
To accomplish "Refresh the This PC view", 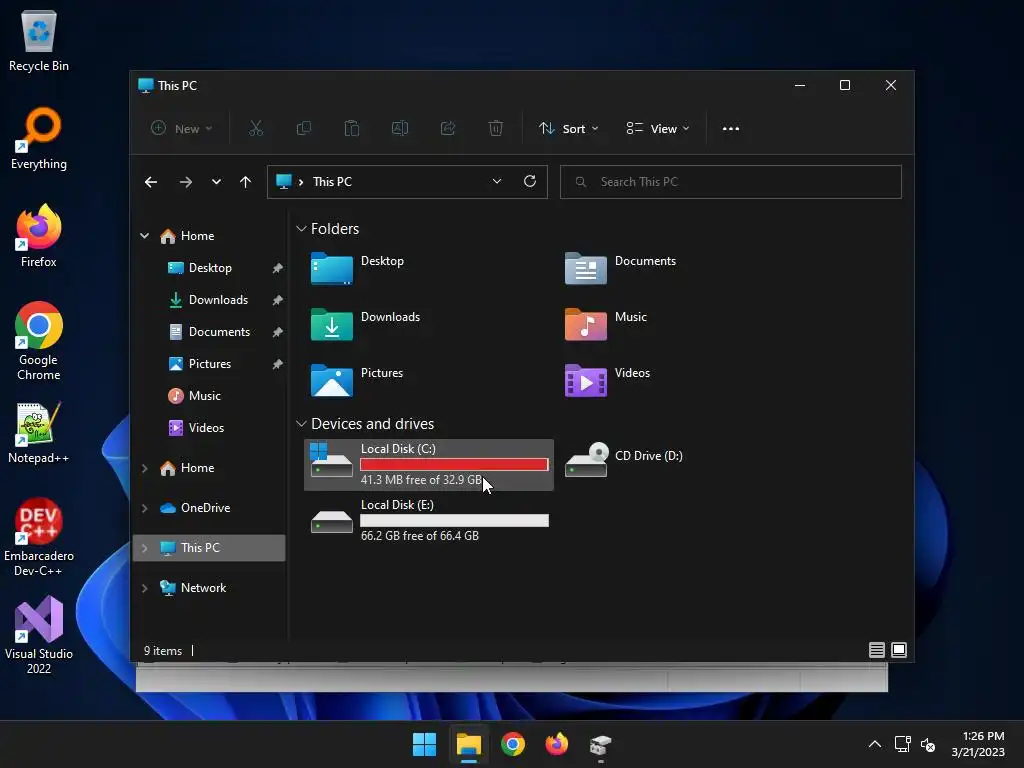I will coord(530,182).
